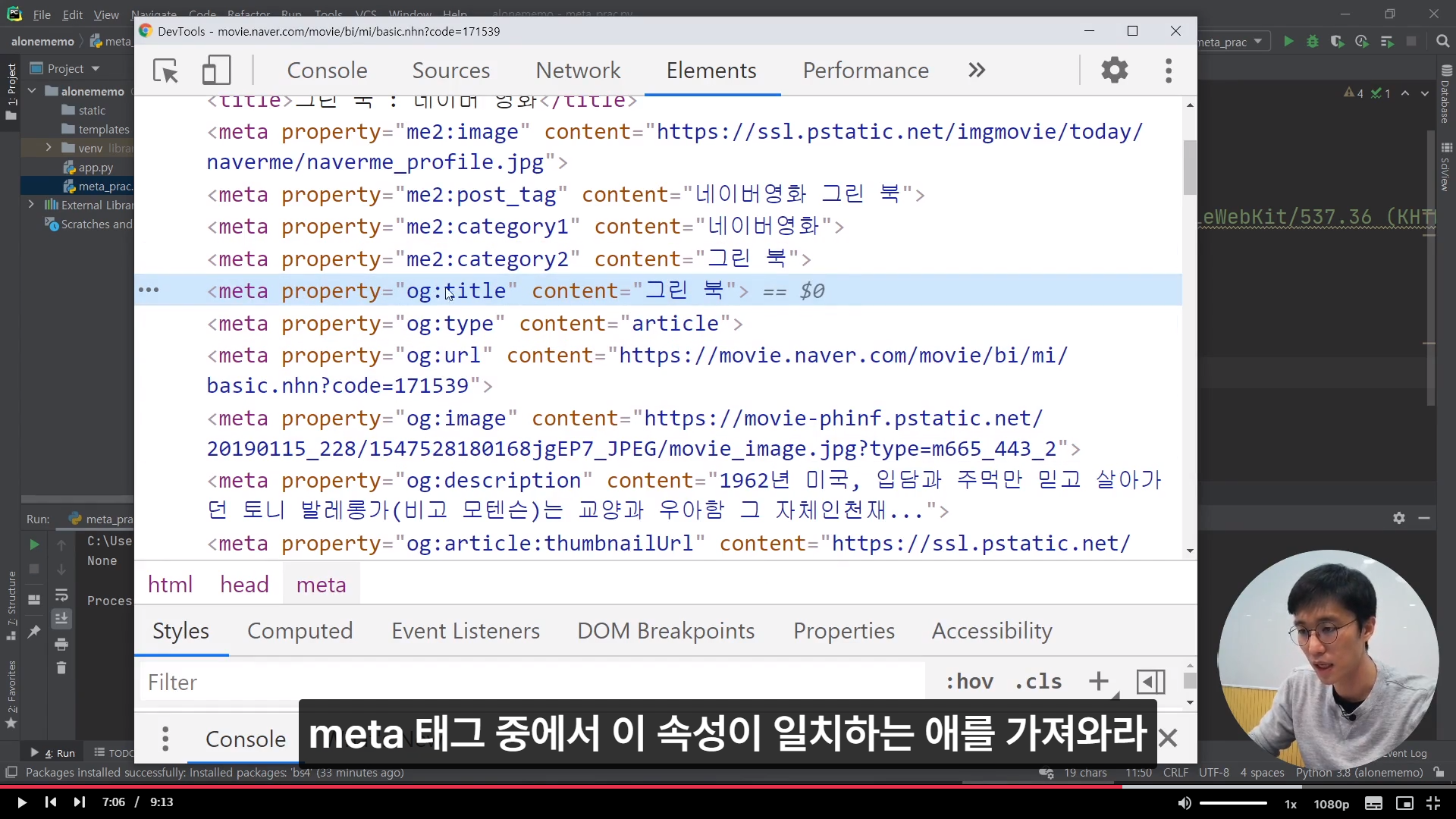Screen dimensions: 1456x819
Task: Select the templates folder
Action: pyautogui.click(x=96, y=130)
